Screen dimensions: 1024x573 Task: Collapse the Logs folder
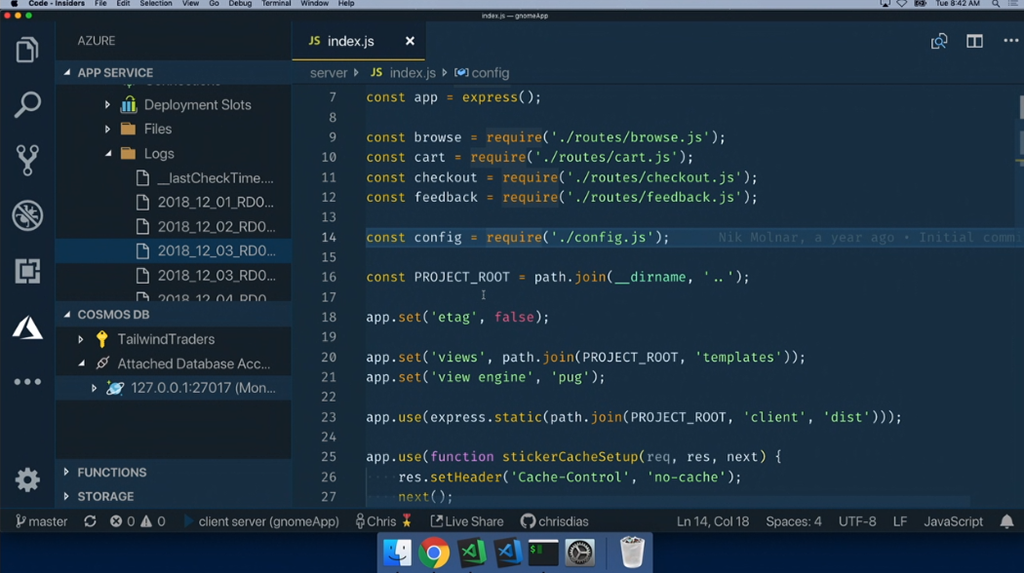point(108,154)
